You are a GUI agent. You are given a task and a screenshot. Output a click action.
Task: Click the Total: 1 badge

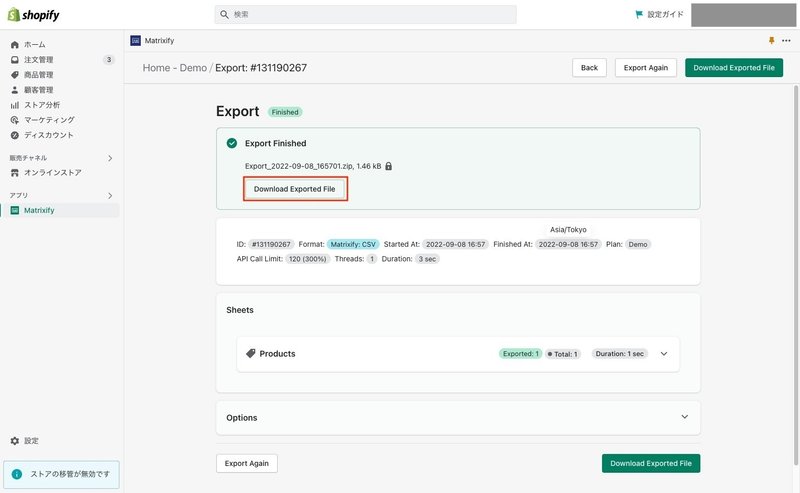(x=563, y=354)
